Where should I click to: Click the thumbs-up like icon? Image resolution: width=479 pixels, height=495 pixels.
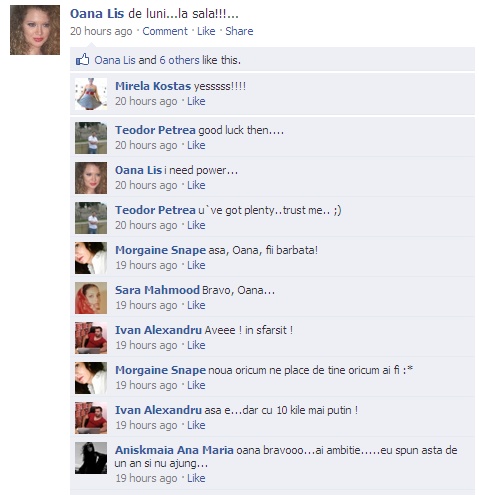pos(82,60)
